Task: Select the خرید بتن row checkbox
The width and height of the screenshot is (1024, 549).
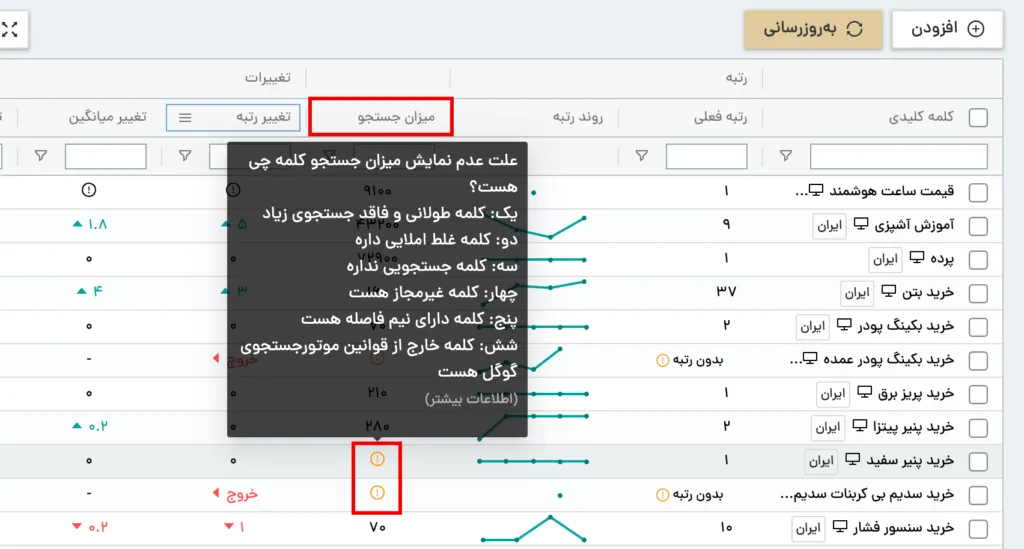Action: 978,293
